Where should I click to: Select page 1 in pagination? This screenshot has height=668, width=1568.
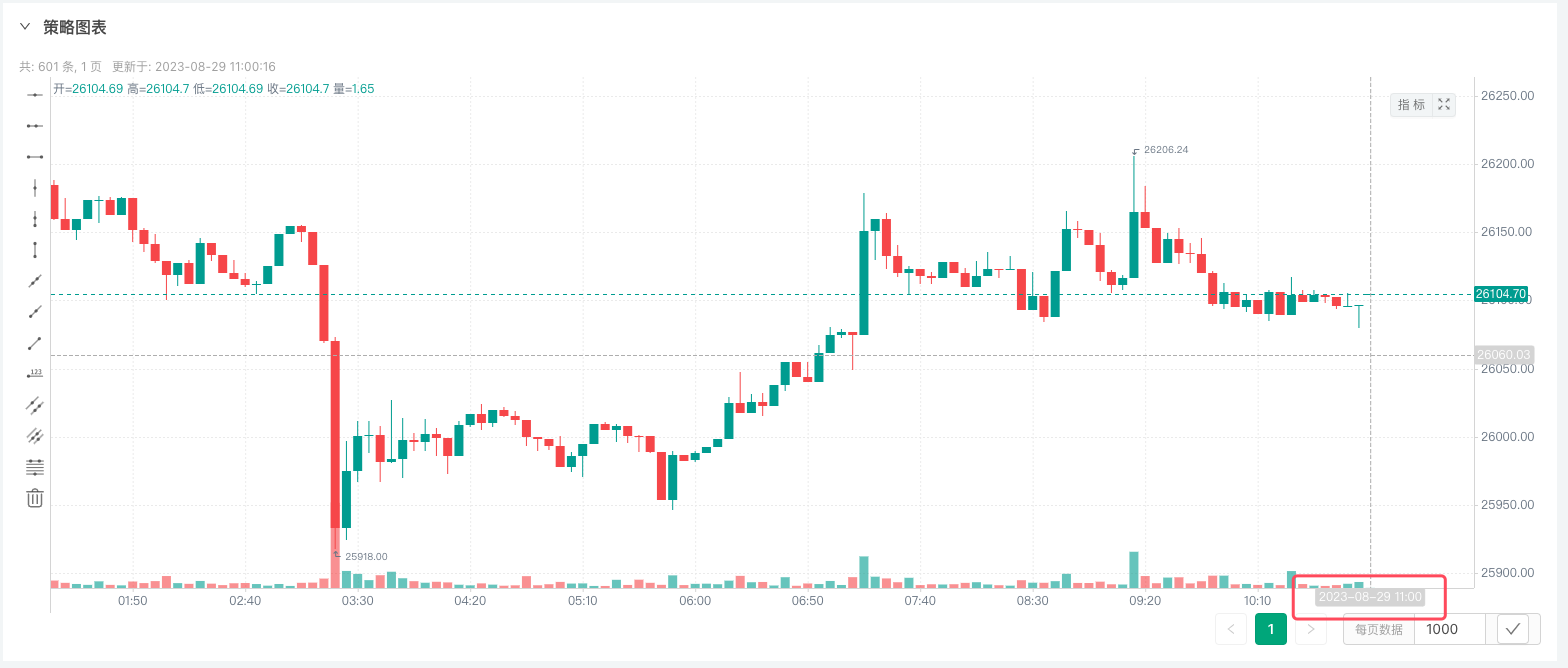(x=1271, y=629)
